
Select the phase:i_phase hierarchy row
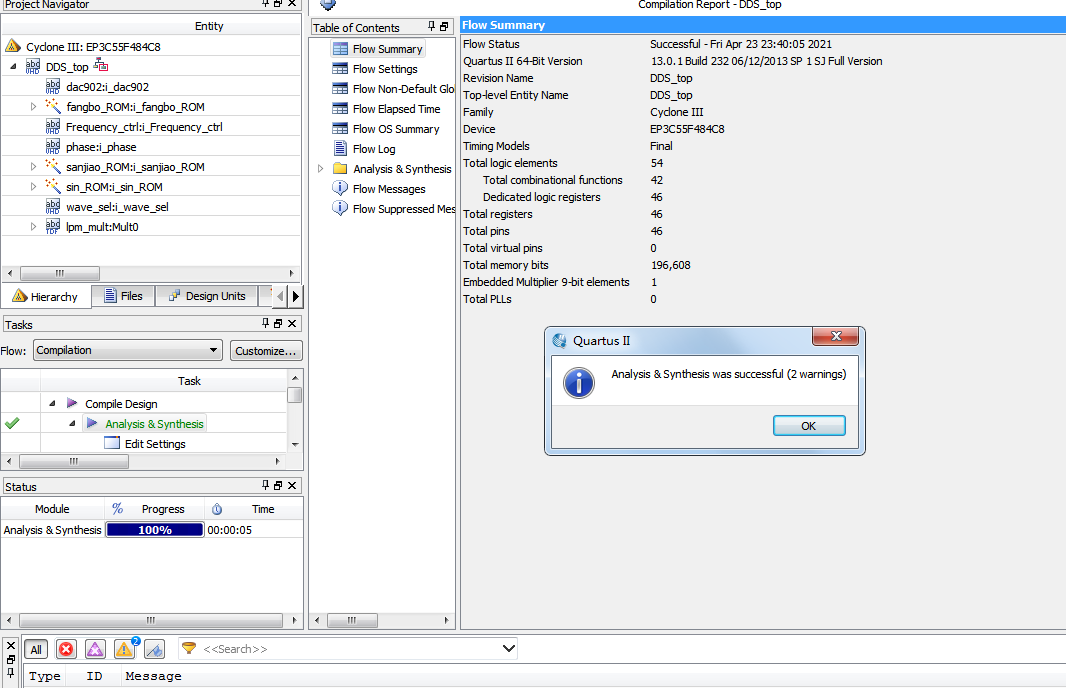point(151,147)
